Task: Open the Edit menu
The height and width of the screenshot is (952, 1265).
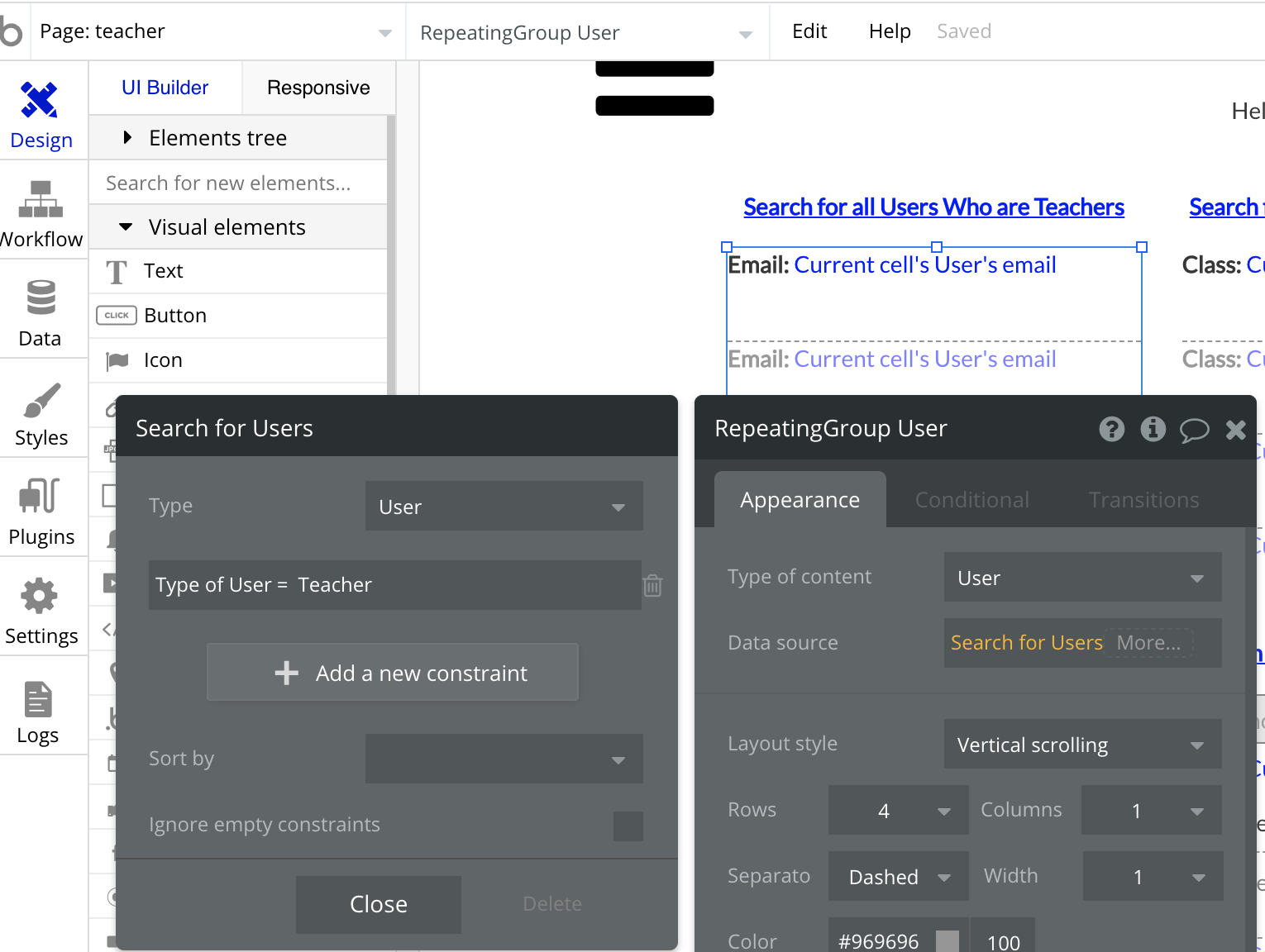Action: point(809,31)
